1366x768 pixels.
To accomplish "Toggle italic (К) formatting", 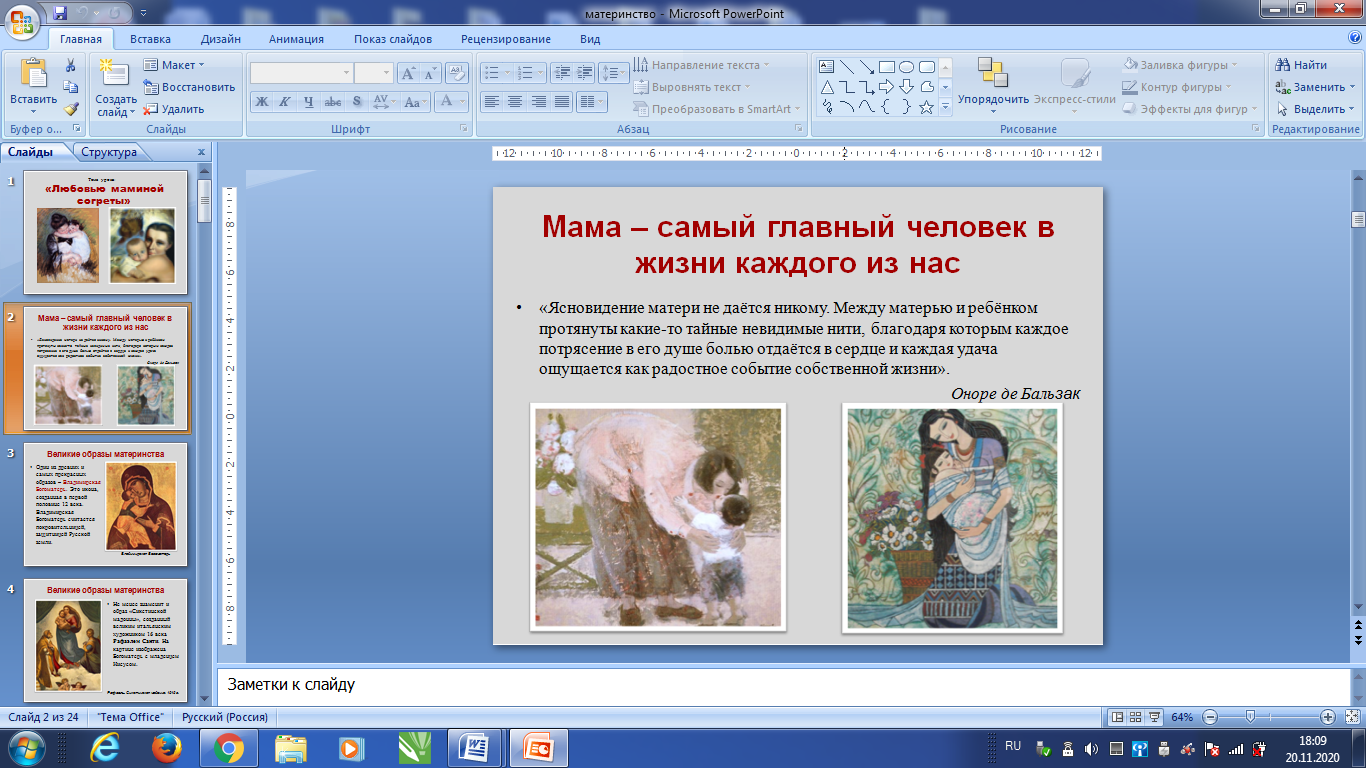I will (x=285, y=102).
